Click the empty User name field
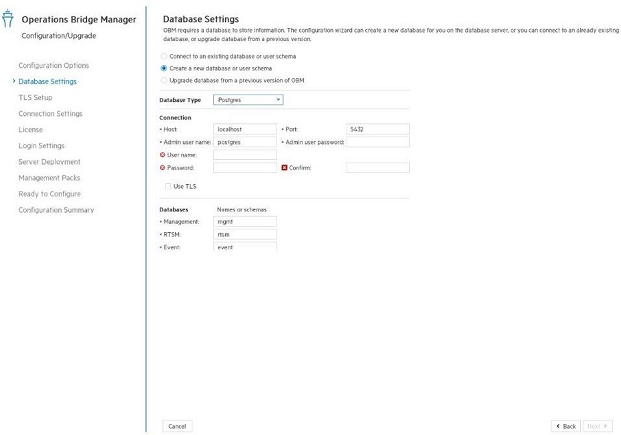This screenshot has width=621, height=435. (245, 155)
